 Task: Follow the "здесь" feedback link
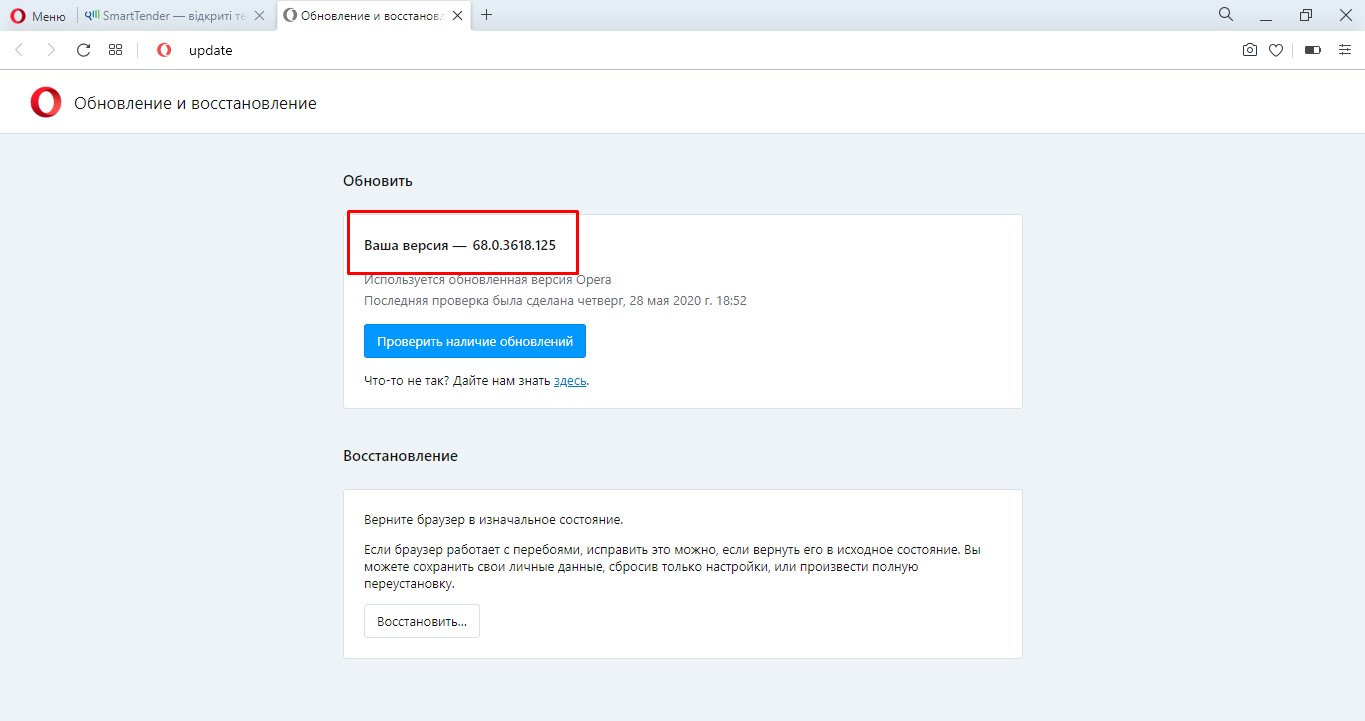click(570, 381)
